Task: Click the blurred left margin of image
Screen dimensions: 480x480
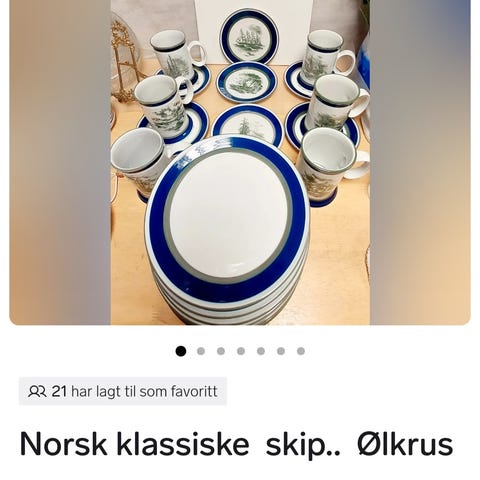Action: tap(60, 162)
